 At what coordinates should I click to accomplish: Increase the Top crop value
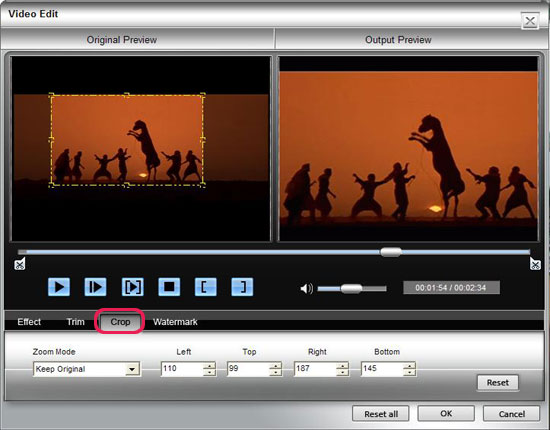tap(276, 365)
